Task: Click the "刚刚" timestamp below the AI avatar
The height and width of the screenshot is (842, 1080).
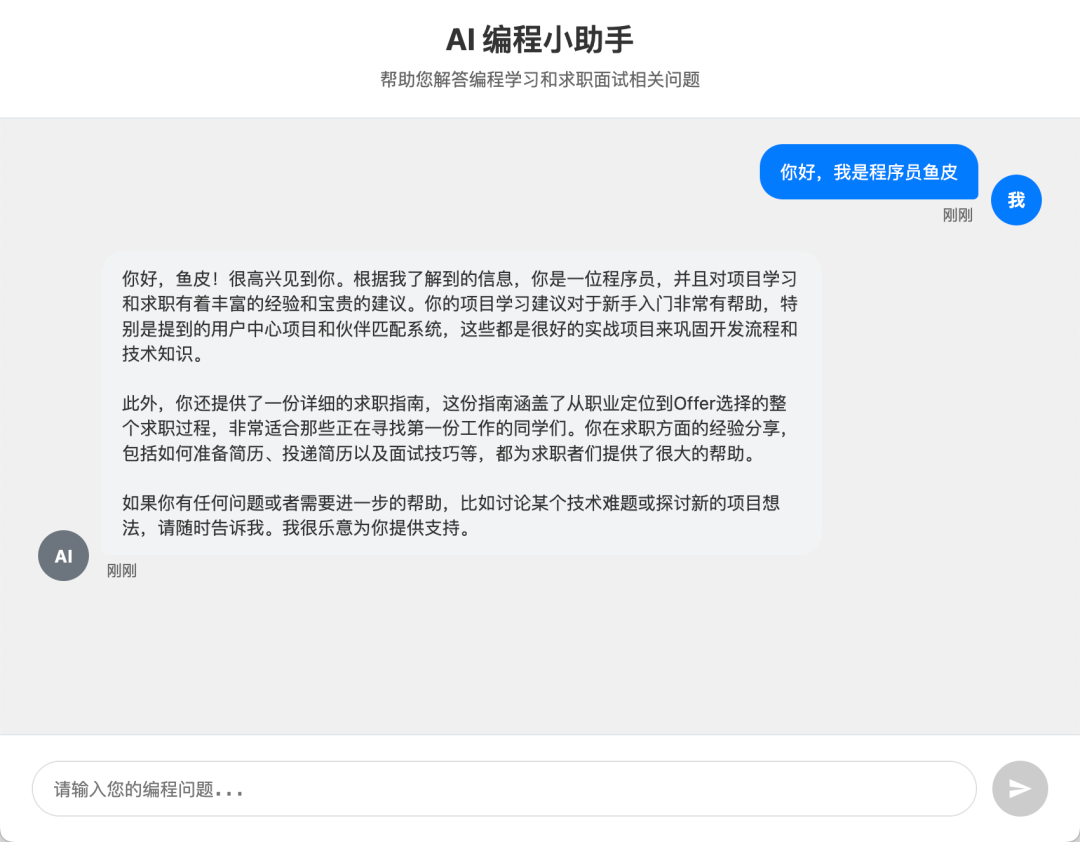Action: coord(122,571)
